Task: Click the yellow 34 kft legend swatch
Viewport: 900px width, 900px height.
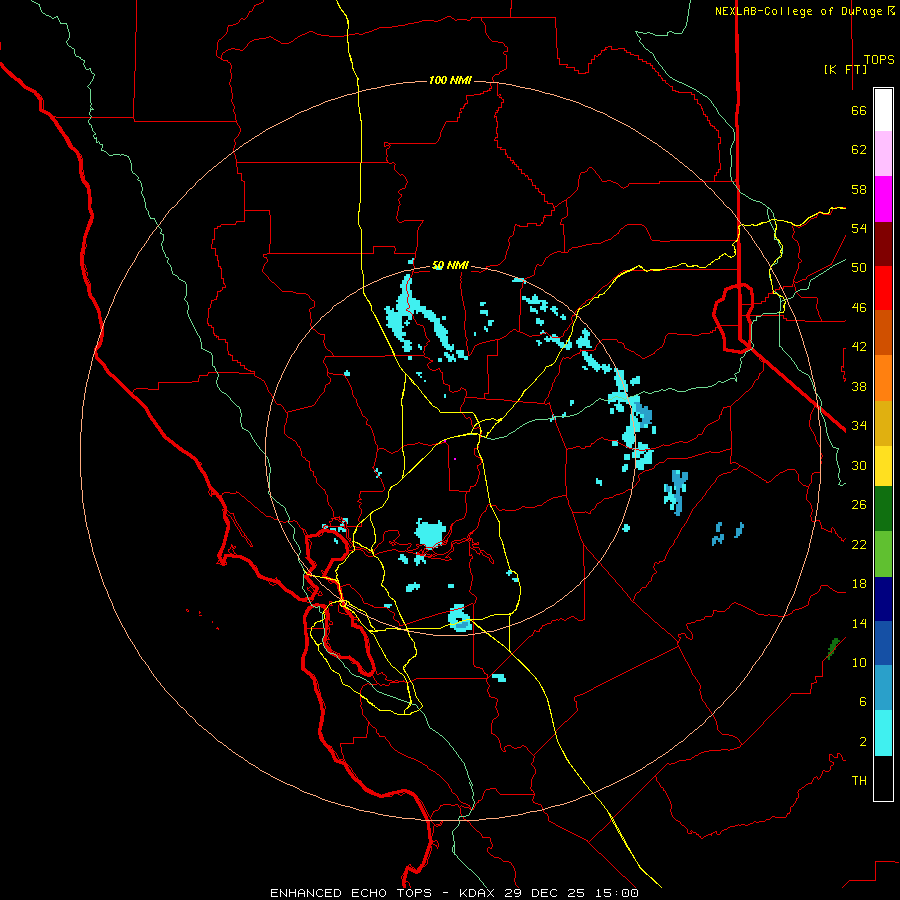Action: click(x=883, y=466)
